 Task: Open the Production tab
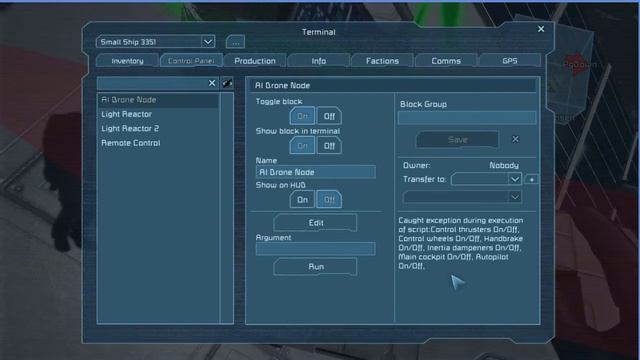coord(255,61)
